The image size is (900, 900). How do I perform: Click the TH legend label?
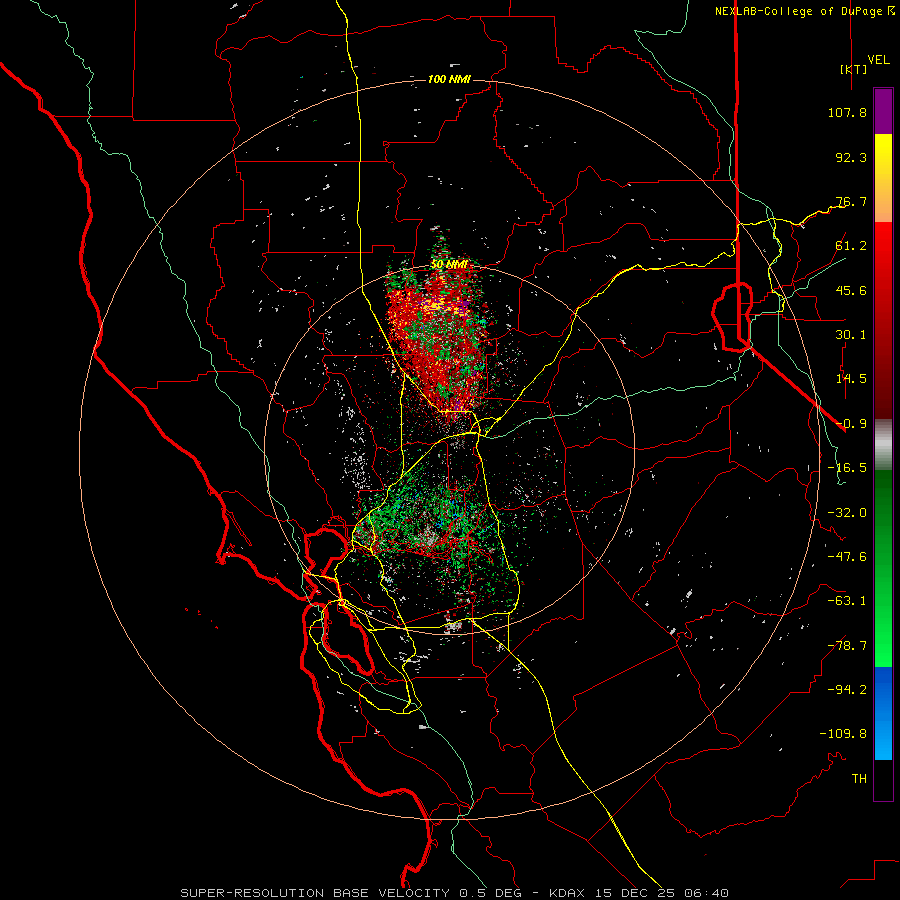tap(859, 779)
